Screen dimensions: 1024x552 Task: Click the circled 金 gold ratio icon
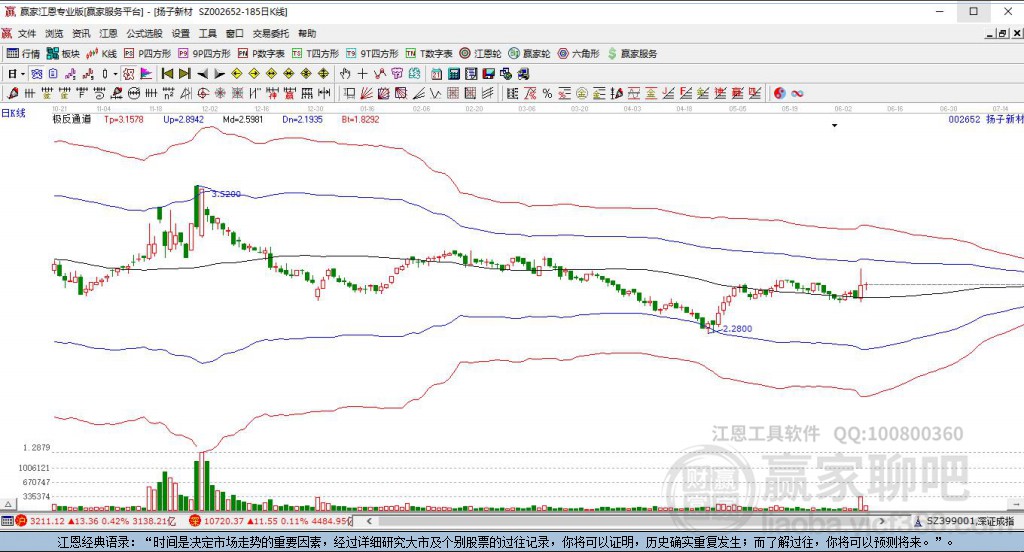tap(581, 93)
